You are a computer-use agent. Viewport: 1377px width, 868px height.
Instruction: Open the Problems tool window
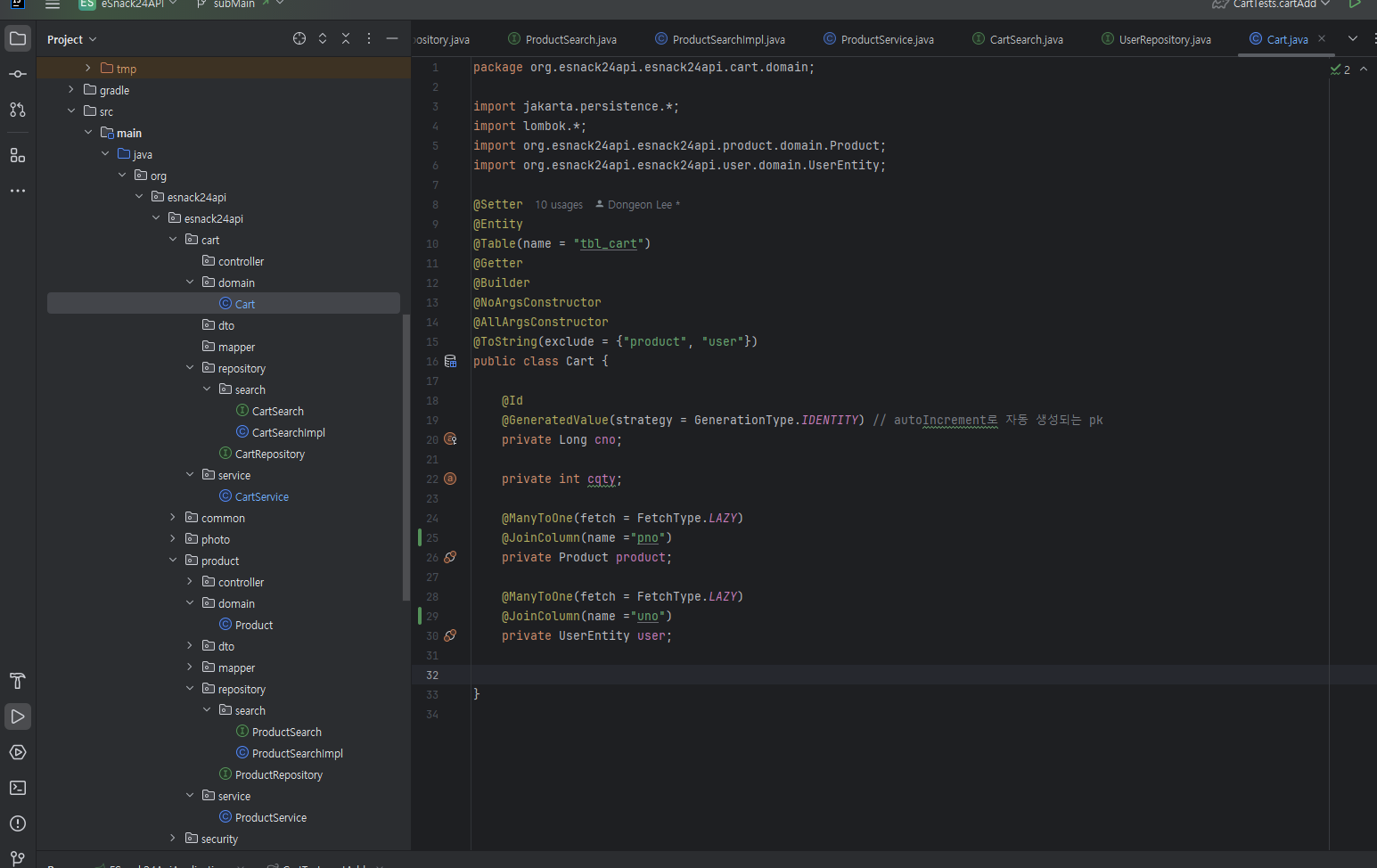tap(18, 823)
